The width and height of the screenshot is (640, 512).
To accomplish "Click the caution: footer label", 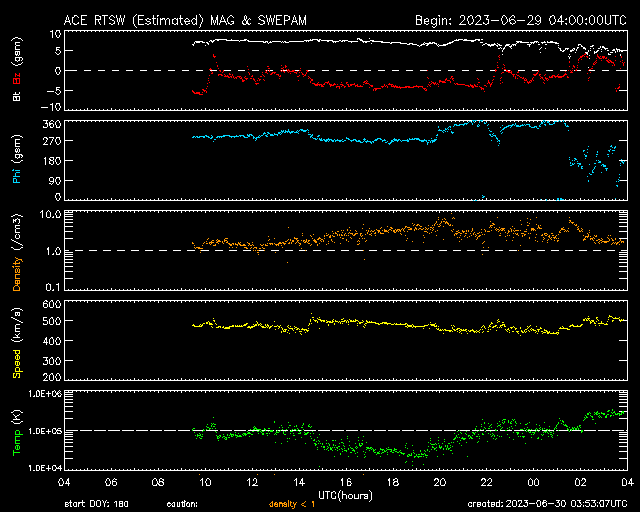I will (x=182, y=504).
